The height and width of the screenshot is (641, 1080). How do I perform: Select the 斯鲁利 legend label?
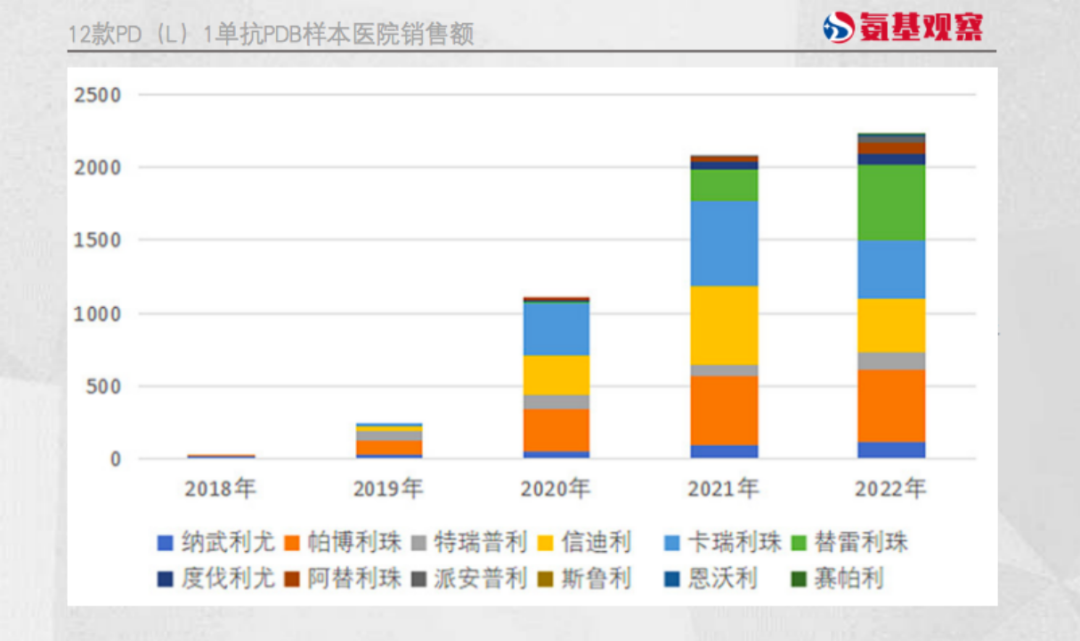pos(596,578)
